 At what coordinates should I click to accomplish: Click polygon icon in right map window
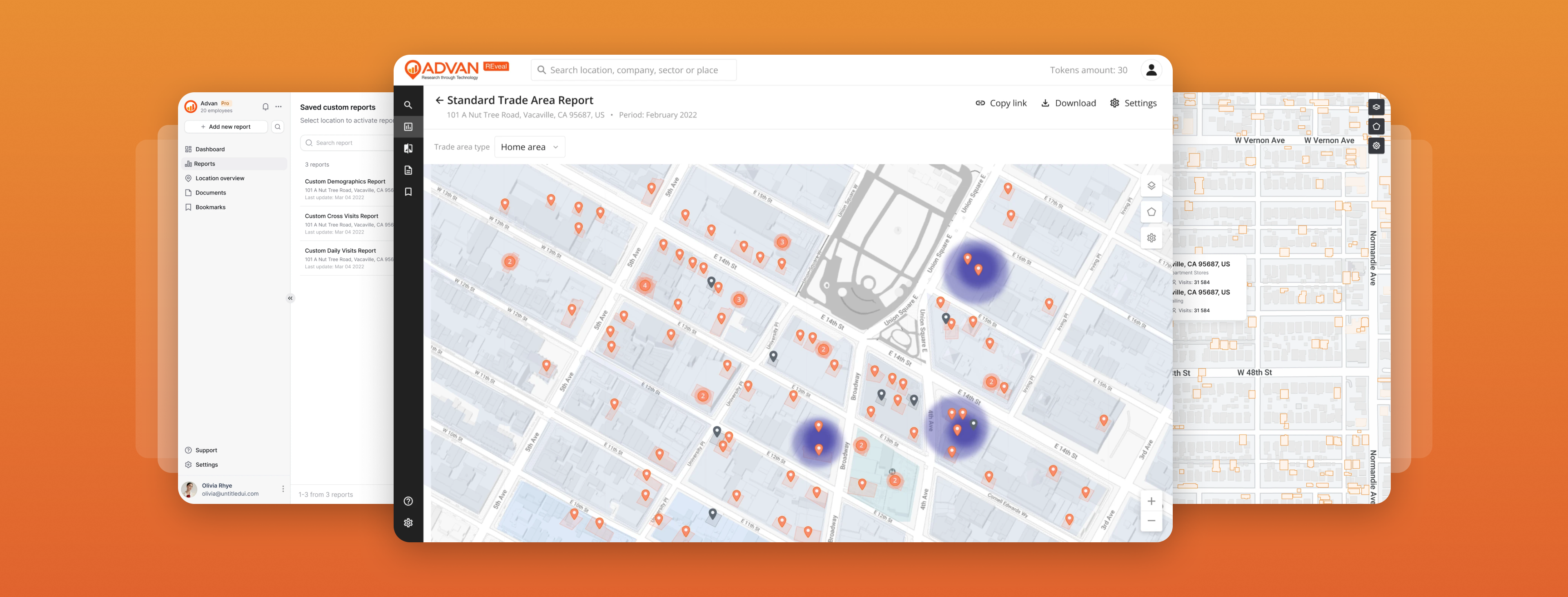click(x=1376, y=127)
